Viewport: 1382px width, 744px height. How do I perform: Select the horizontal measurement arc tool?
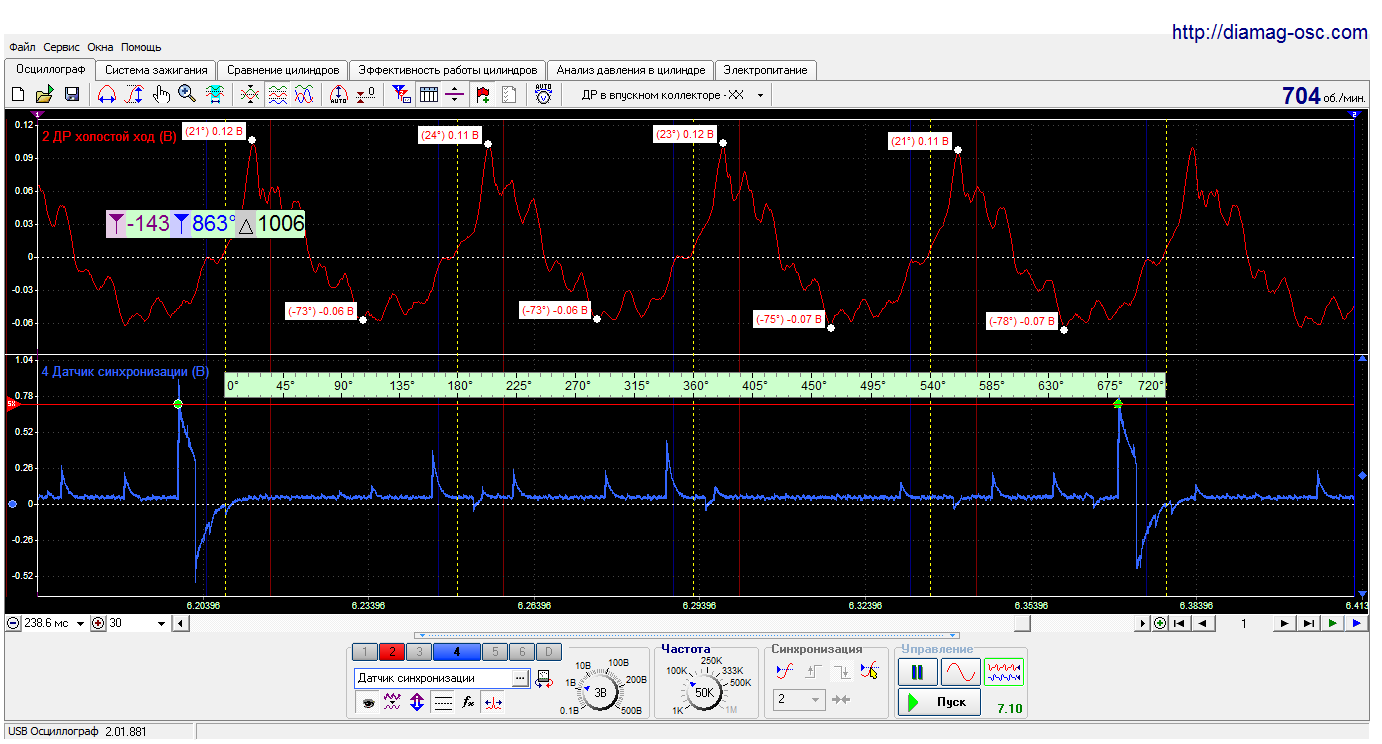(x=107, y=95)
